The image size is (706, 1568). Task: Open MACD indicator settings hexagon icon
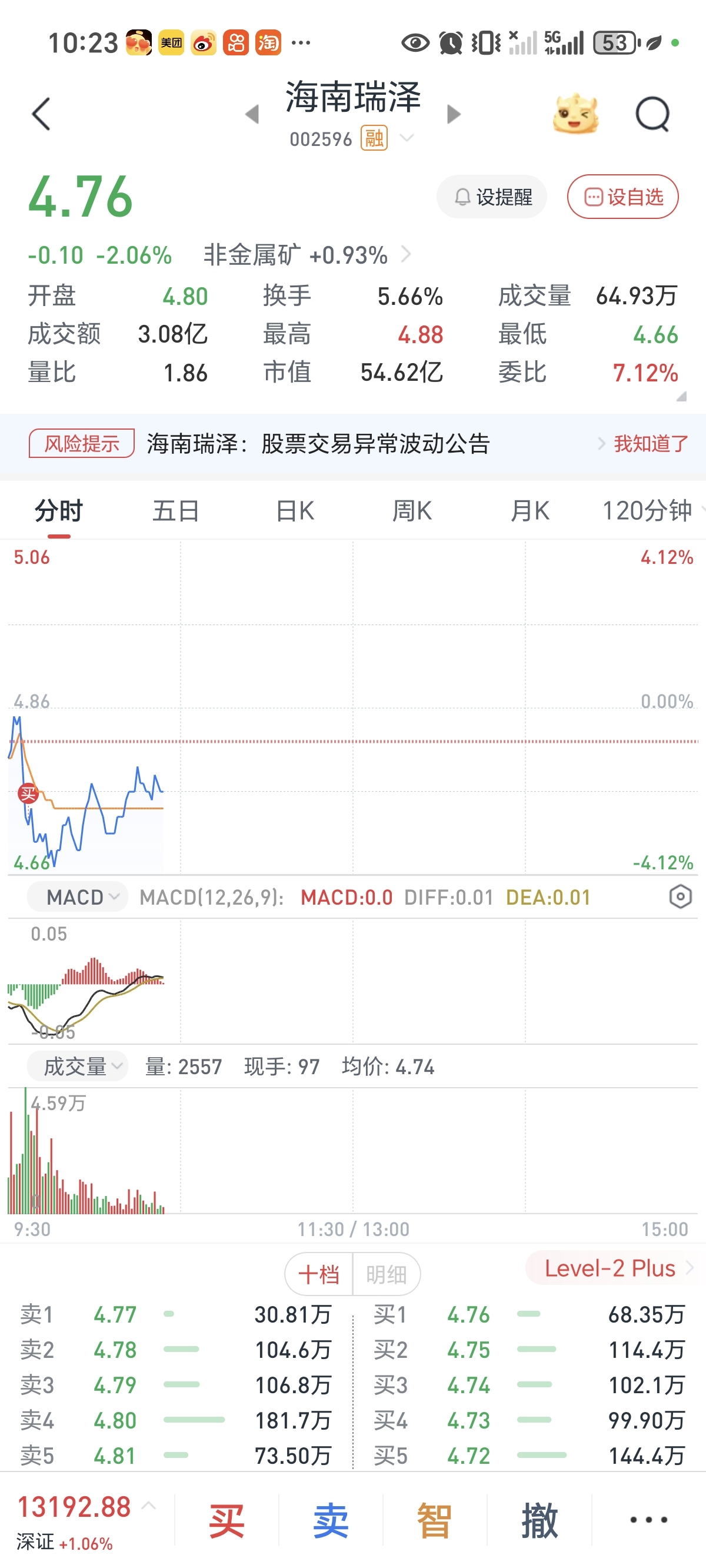680,896
